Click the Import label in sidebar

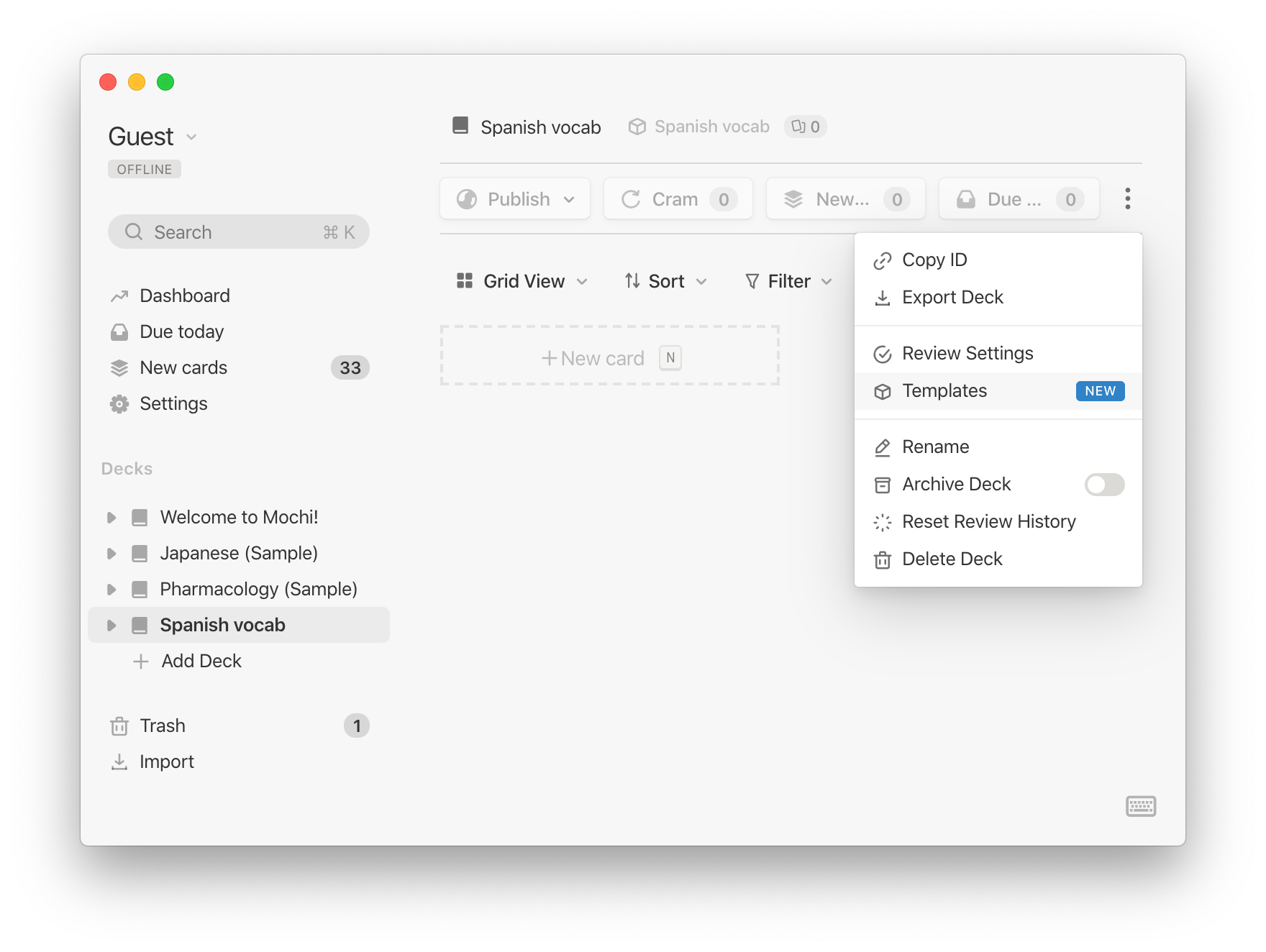pyautogui.click(x=167, y=761)
